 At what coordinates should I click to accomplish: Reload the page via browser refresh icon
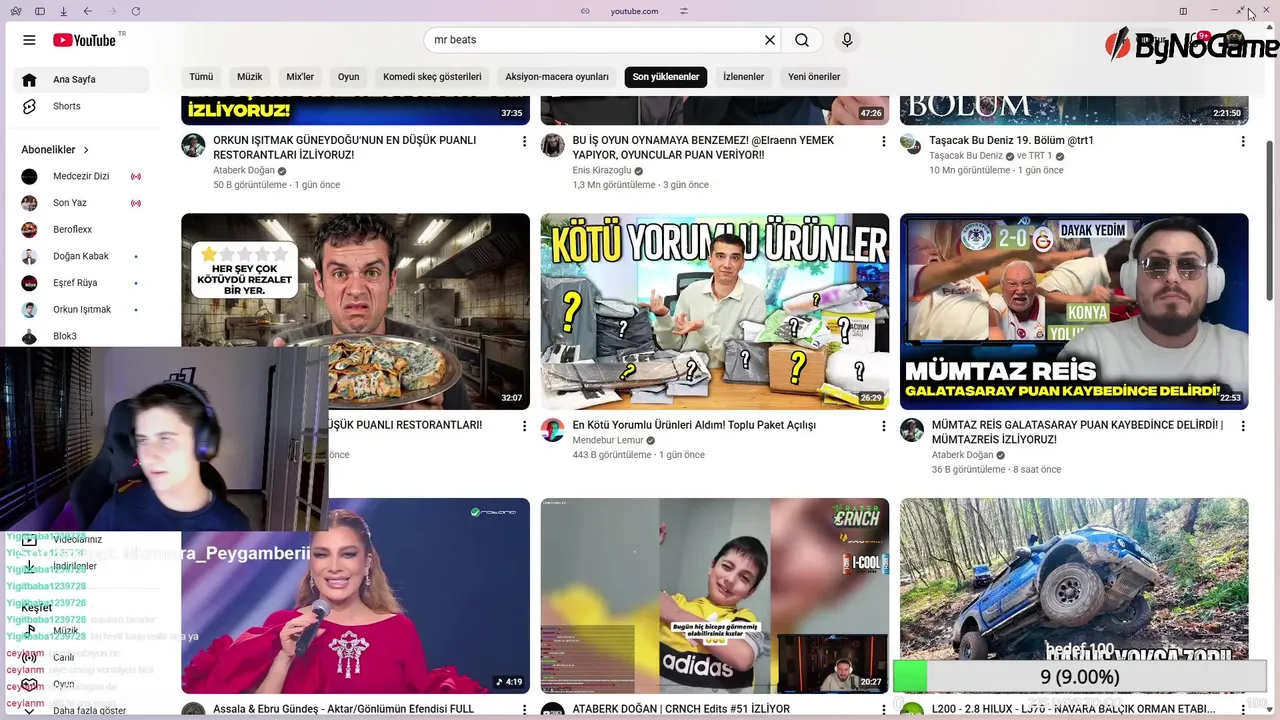[136, 11]
